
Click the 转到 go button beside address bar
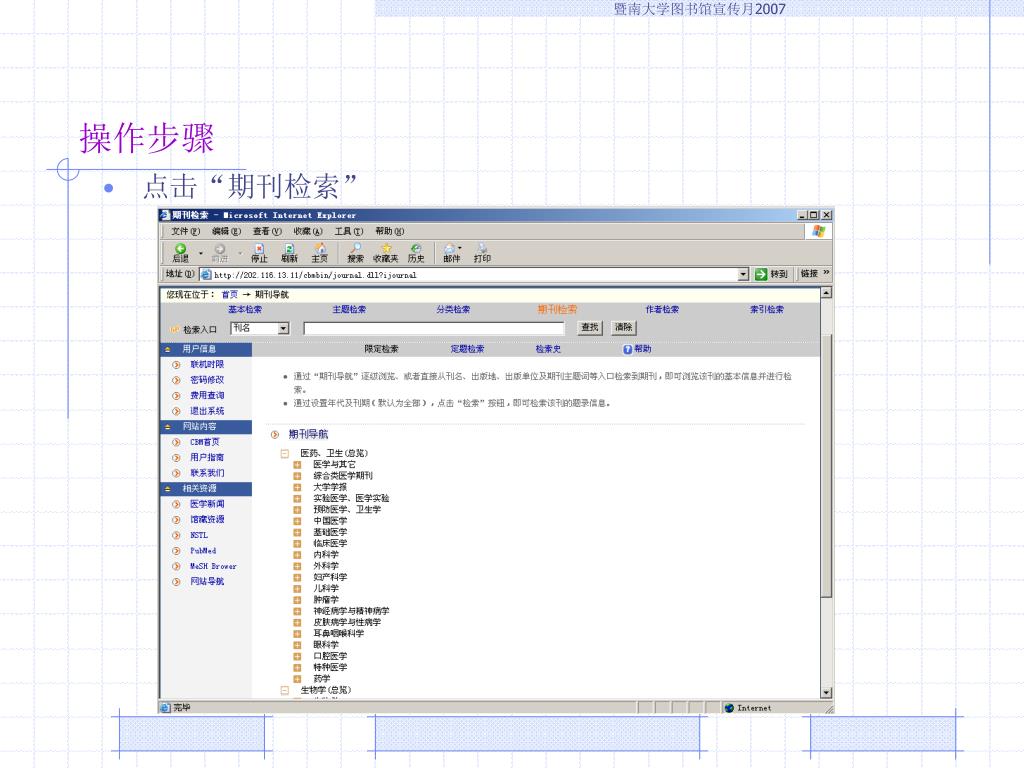pyautogui.click(x=771, y=274)
